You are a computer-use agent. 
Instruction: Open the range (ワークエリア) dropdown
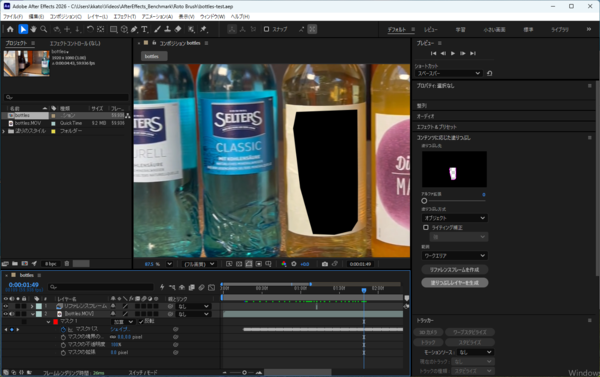454,255
